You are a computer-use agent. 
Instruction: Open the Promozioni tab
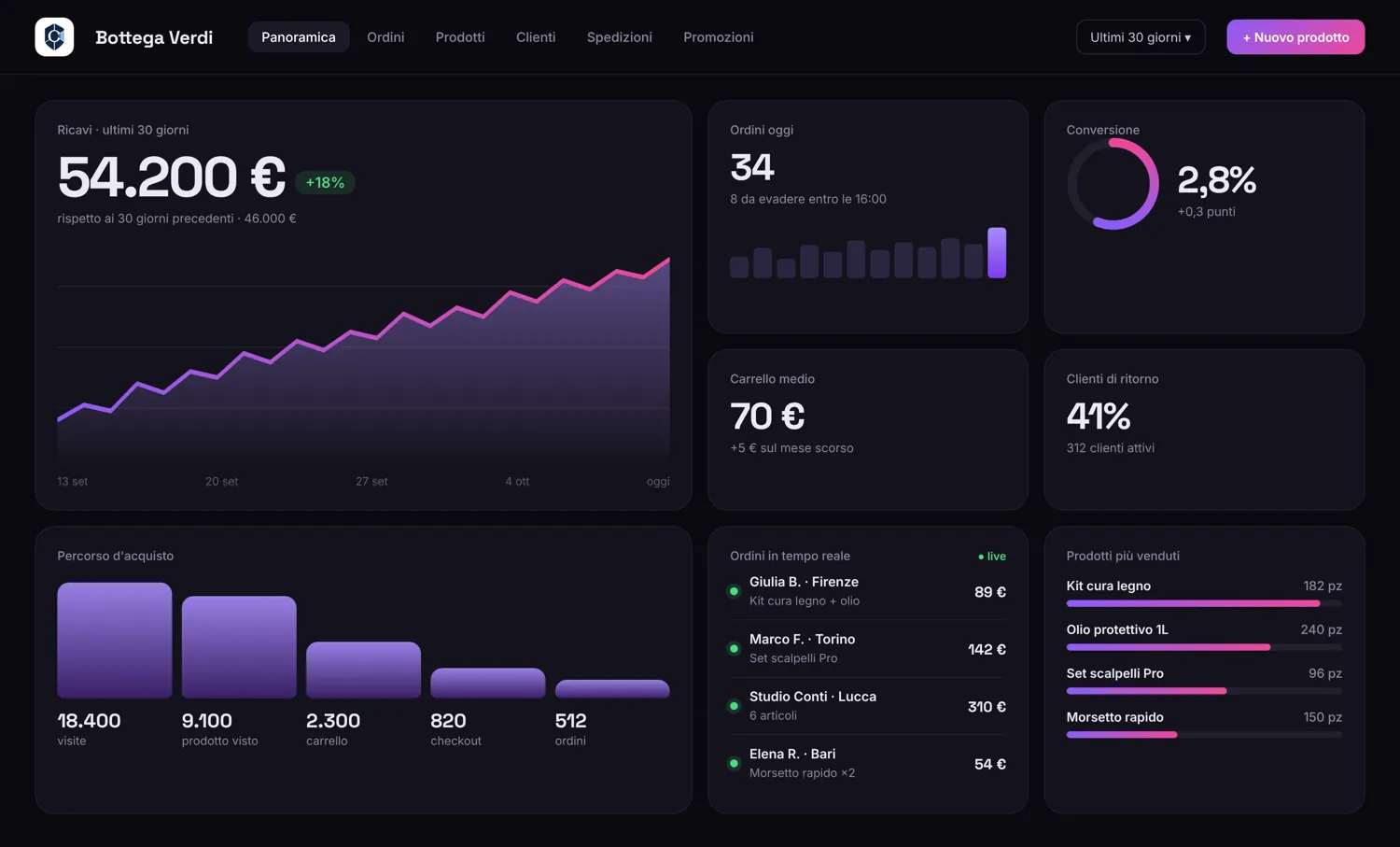click(719, 37)
